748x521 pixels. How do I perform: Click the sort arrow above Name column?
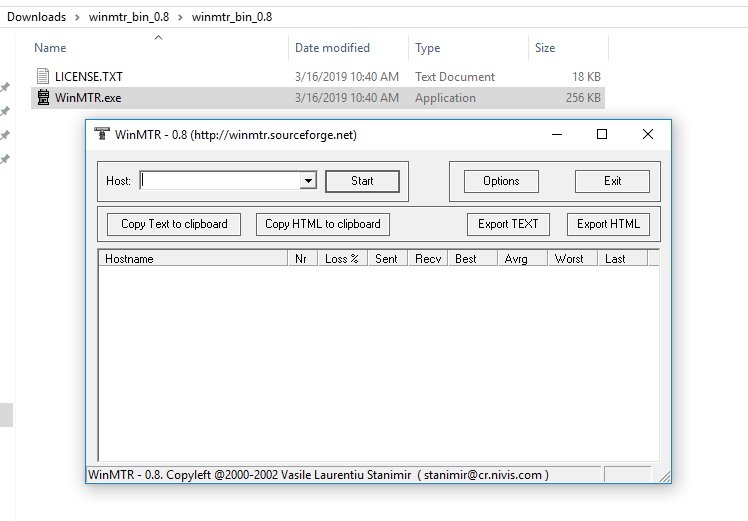(159, 37)
